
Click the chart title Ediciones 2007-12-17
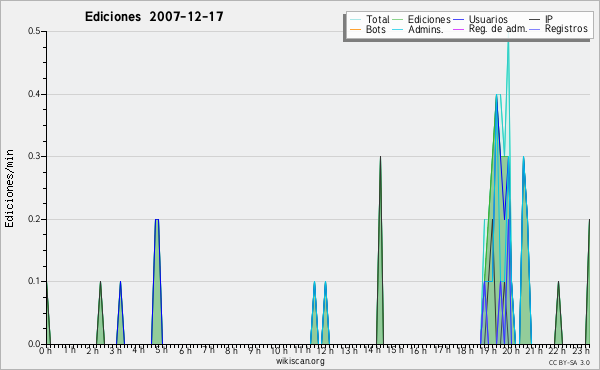click(x=154, y=17)
